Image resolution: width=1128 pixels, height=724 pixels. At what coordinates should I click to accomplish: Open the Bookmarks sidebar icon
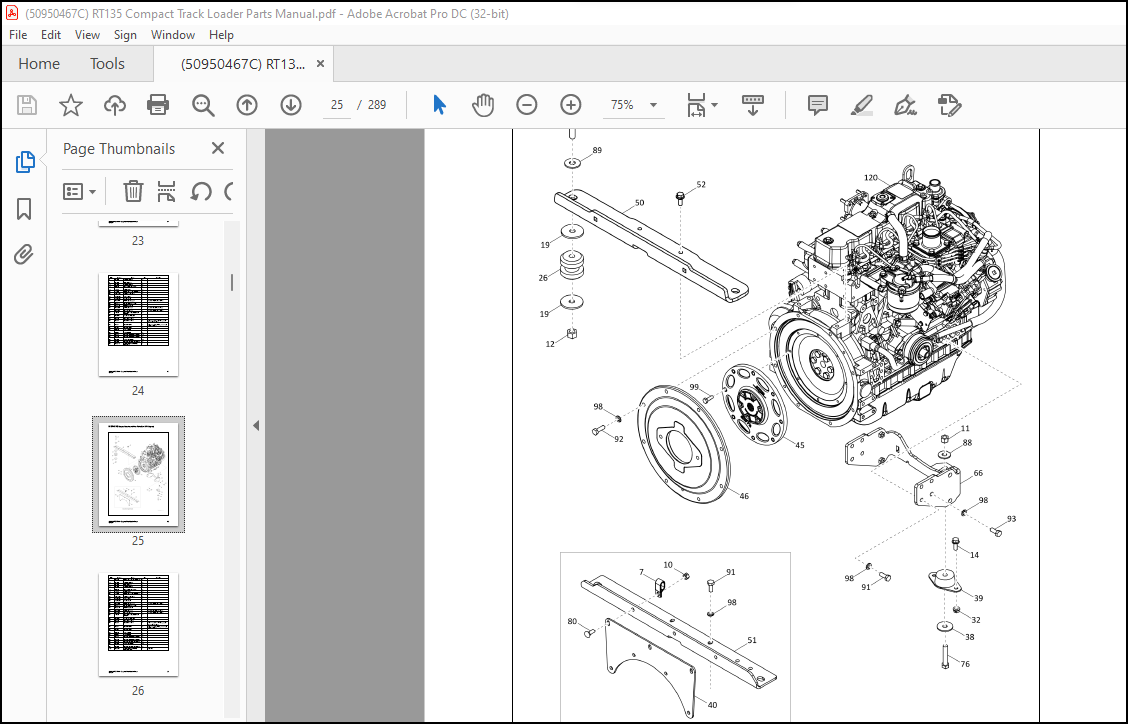pyautogui.click(x=24, y=209)
